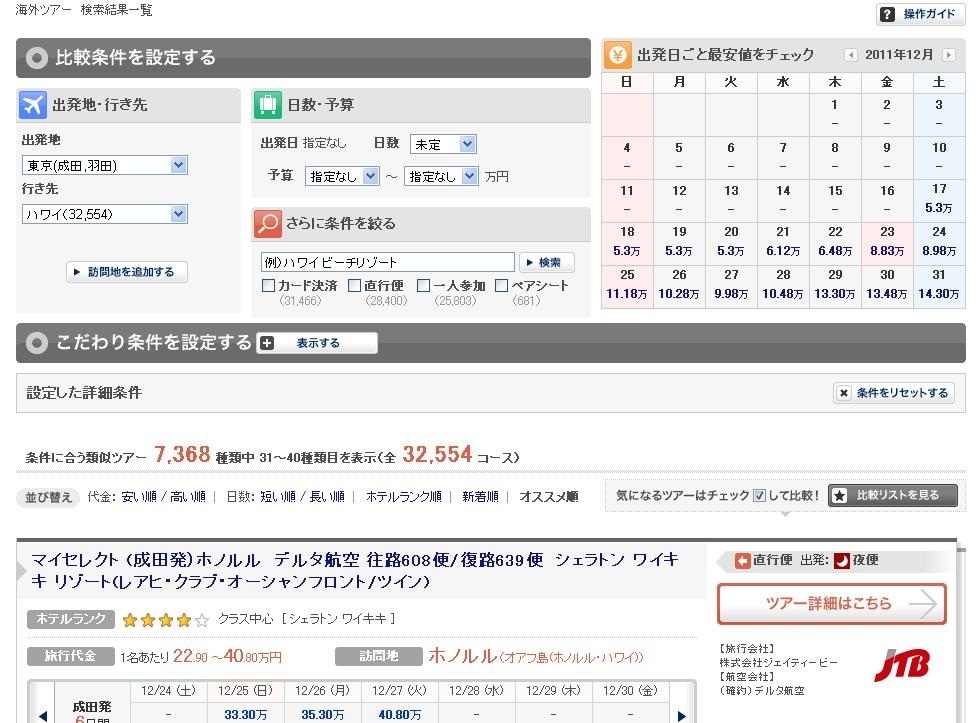Viewport: 978px width, 723px height.
Task: Toggle the sample checkbox in 気になるツアーはチェック
Action: click(x=759, y=495)
